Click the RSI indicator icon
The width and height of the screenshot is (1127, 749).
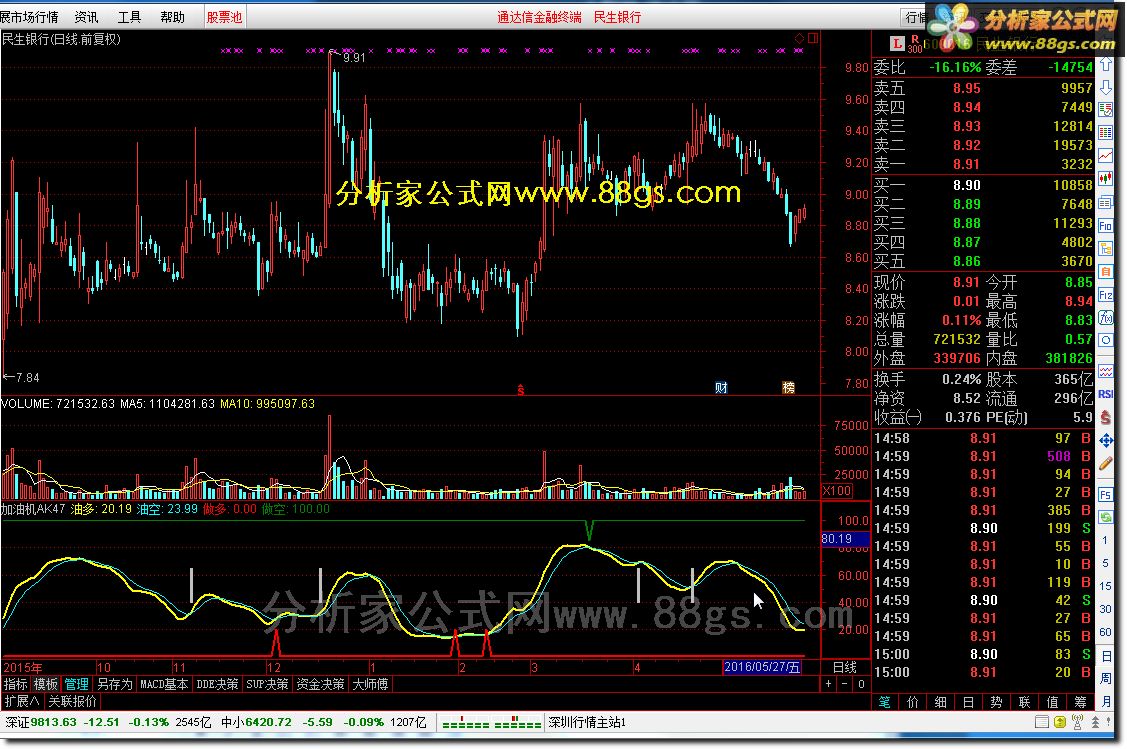1105,394
